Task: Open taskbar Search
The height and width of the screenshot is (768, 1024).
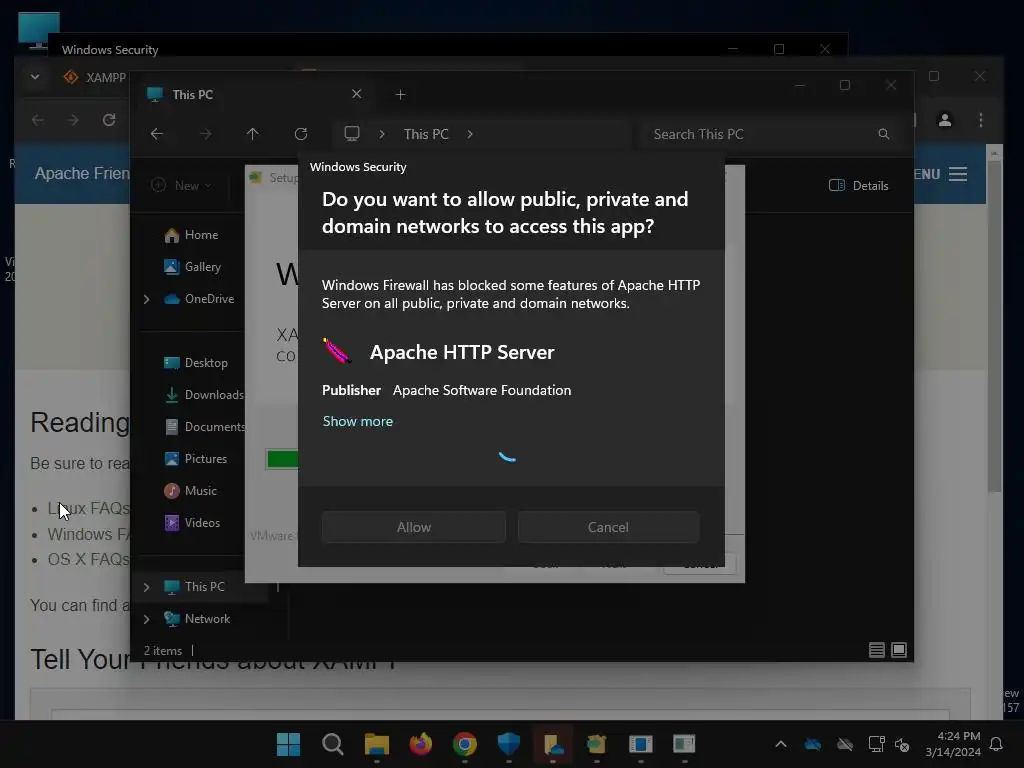Action: (x=332, y=744)
